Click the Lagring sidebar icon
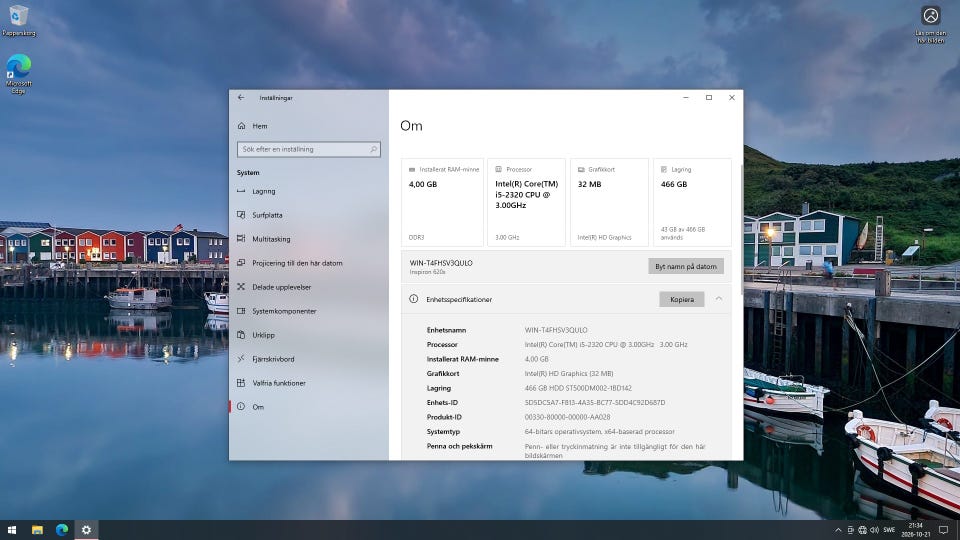The height and width of the screenshot is (540, 960). click(x=241, y=191)
